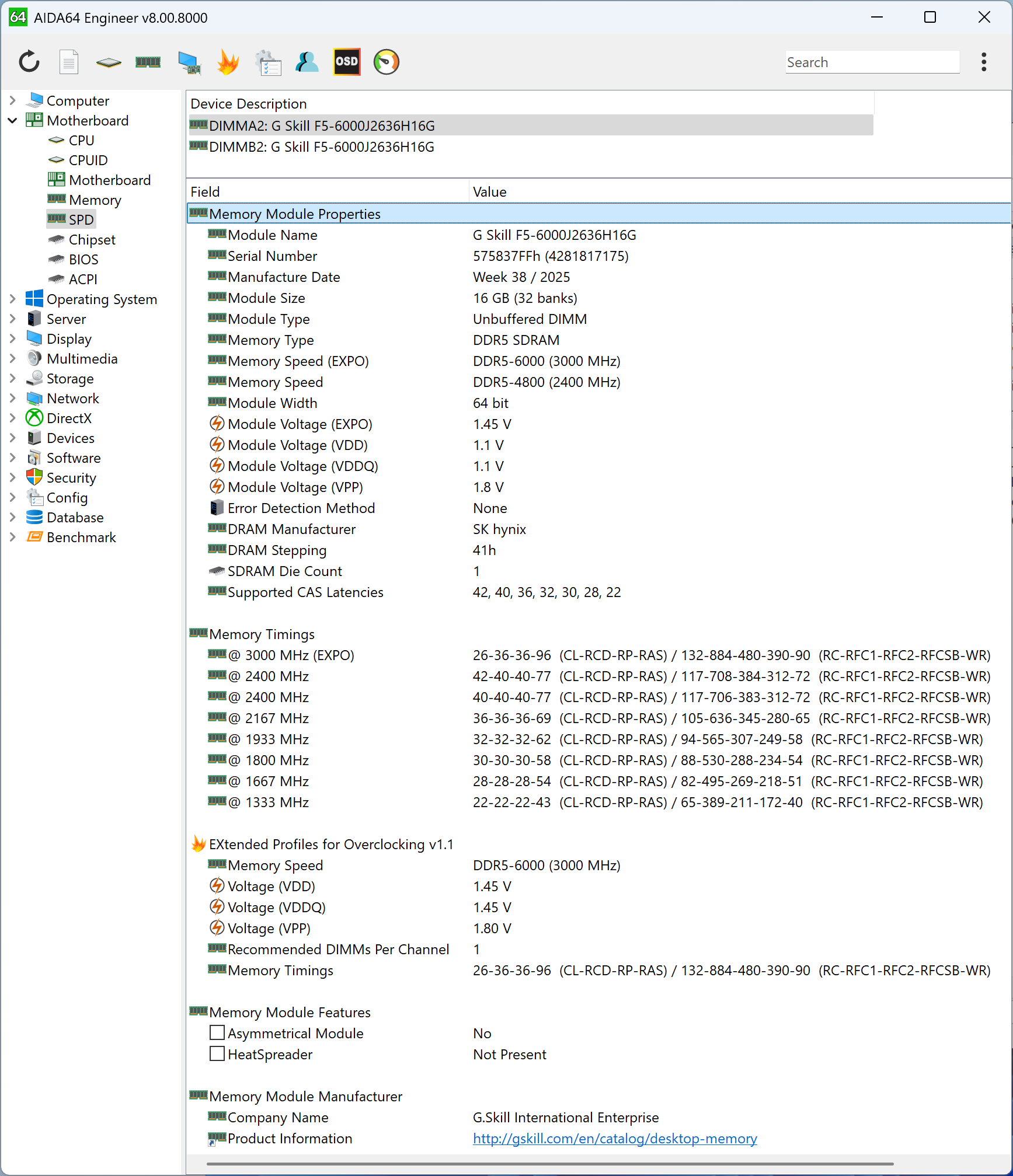Click into the Search field
The height and width of the screenshot is (1176, 1013).
click(872, 62)
